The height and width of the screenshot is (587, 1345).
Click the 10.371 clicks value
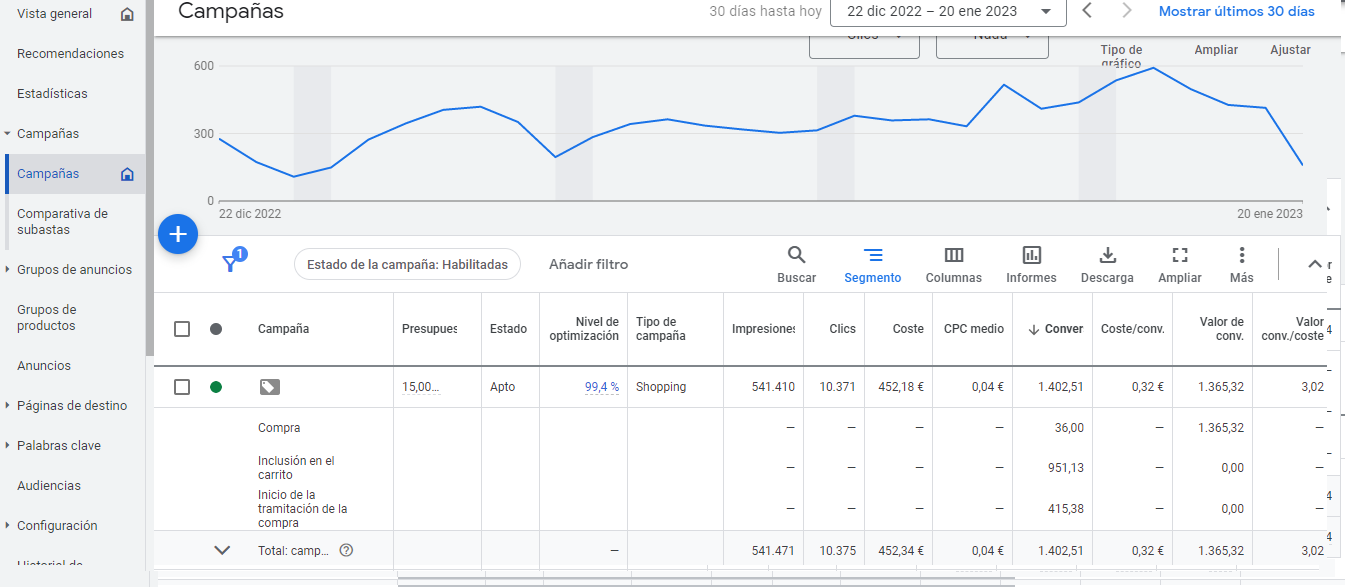[837, 387]
